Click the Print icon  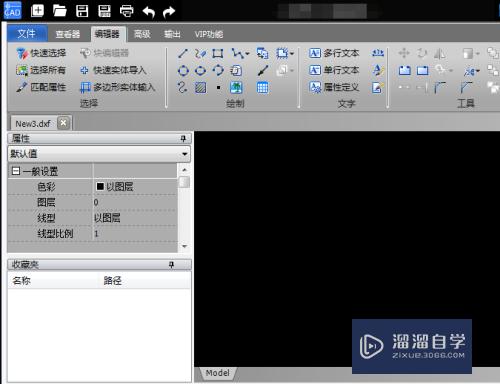pyautogui.click(x=126, y=11)
